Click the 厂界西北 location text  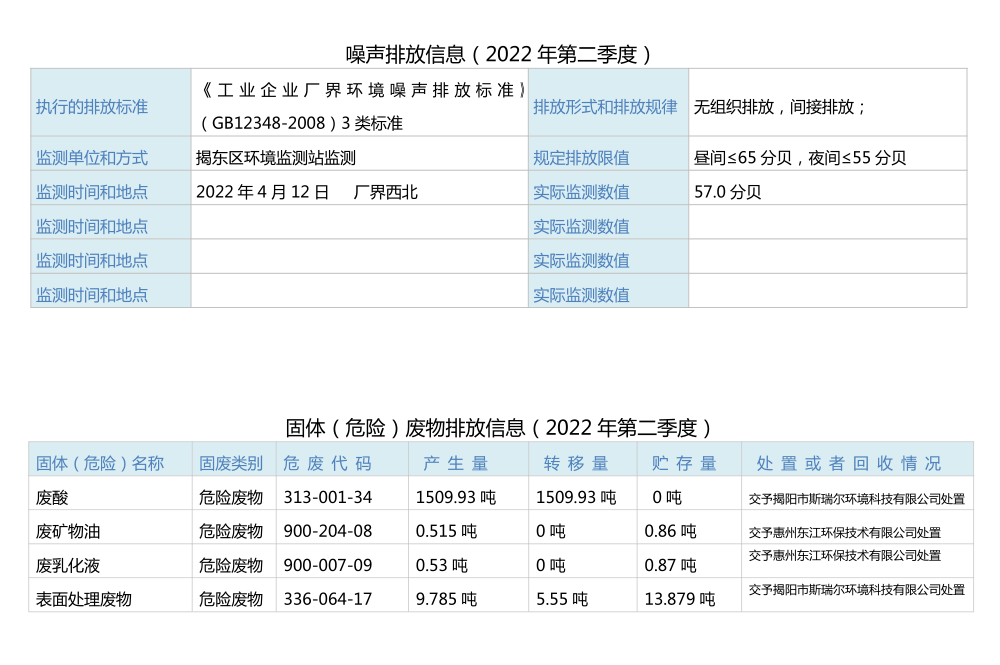coord(385,192)
